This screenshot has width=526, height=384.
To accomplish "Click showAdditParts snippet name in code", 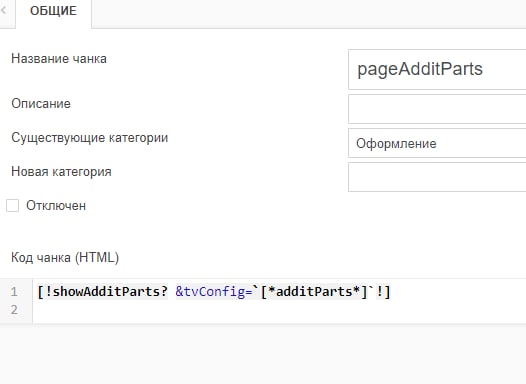I will pyautogui.click(x=106, y=291).
